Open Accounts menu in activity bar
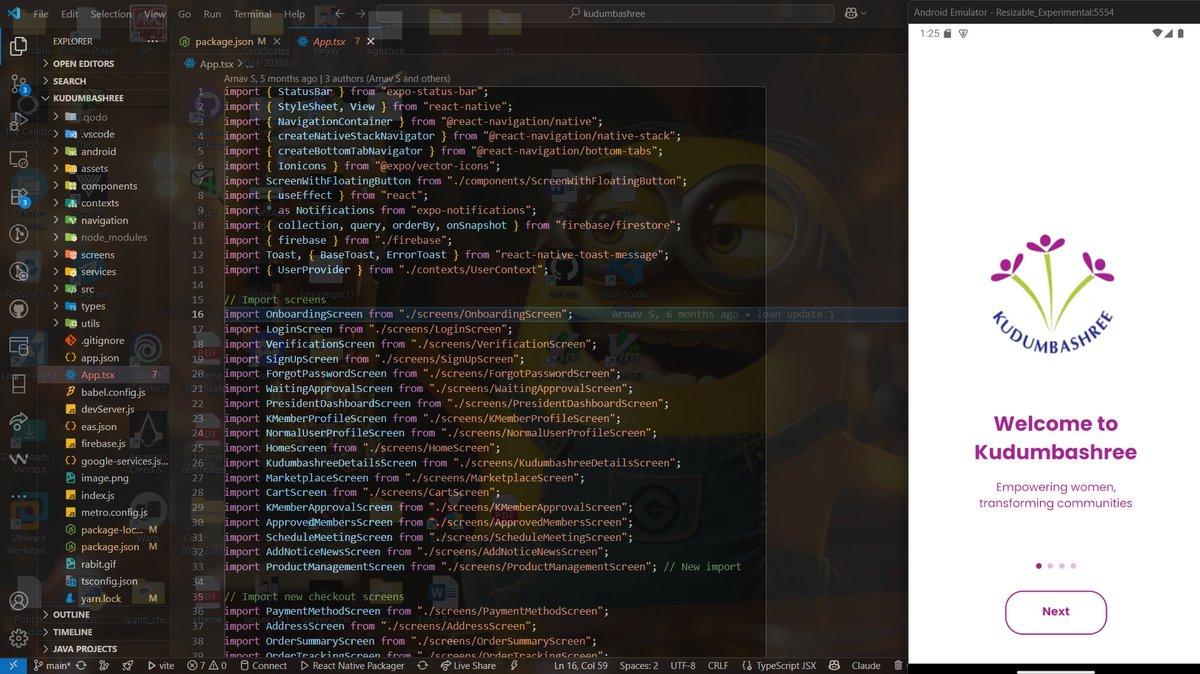The width and height of the screenshot is (1200, 674). click(18, 602)
